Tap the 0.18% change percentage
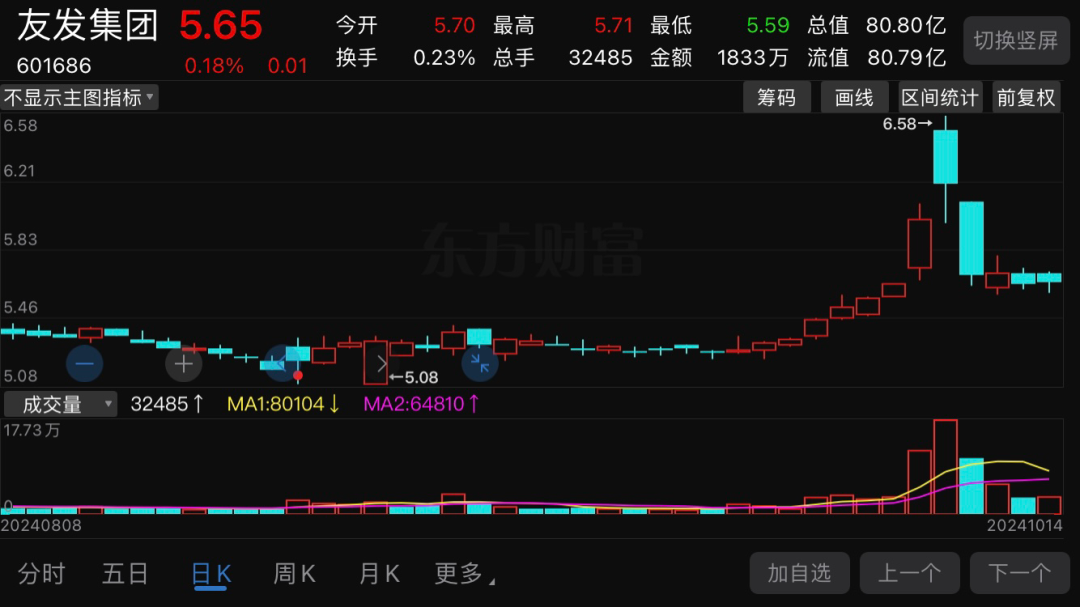The height and width of the screenshot is (607, 1080). pos(214,66)
